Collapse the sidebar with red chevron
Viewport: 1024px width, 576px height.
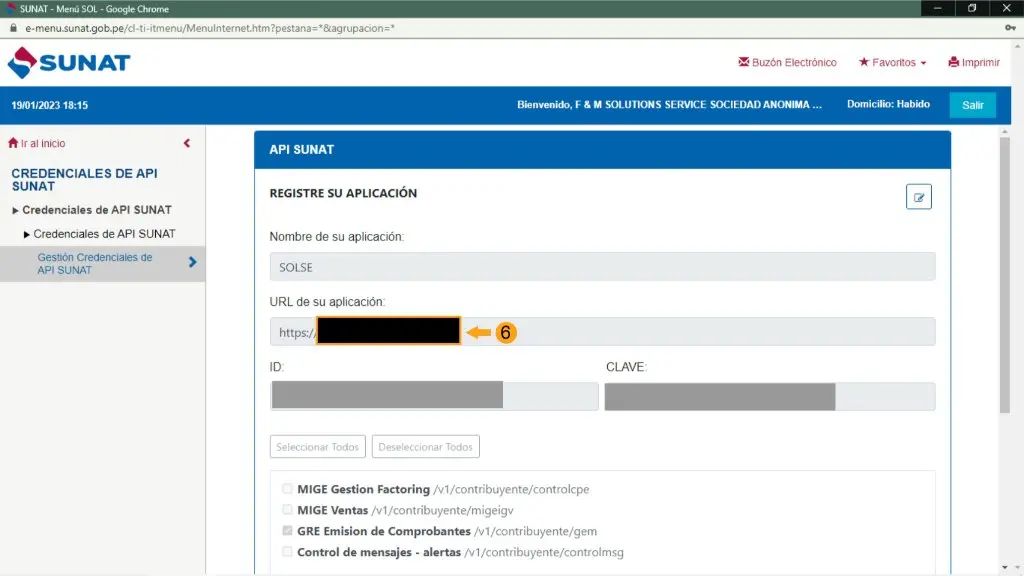pyautogui.click(x=187, y=143)
